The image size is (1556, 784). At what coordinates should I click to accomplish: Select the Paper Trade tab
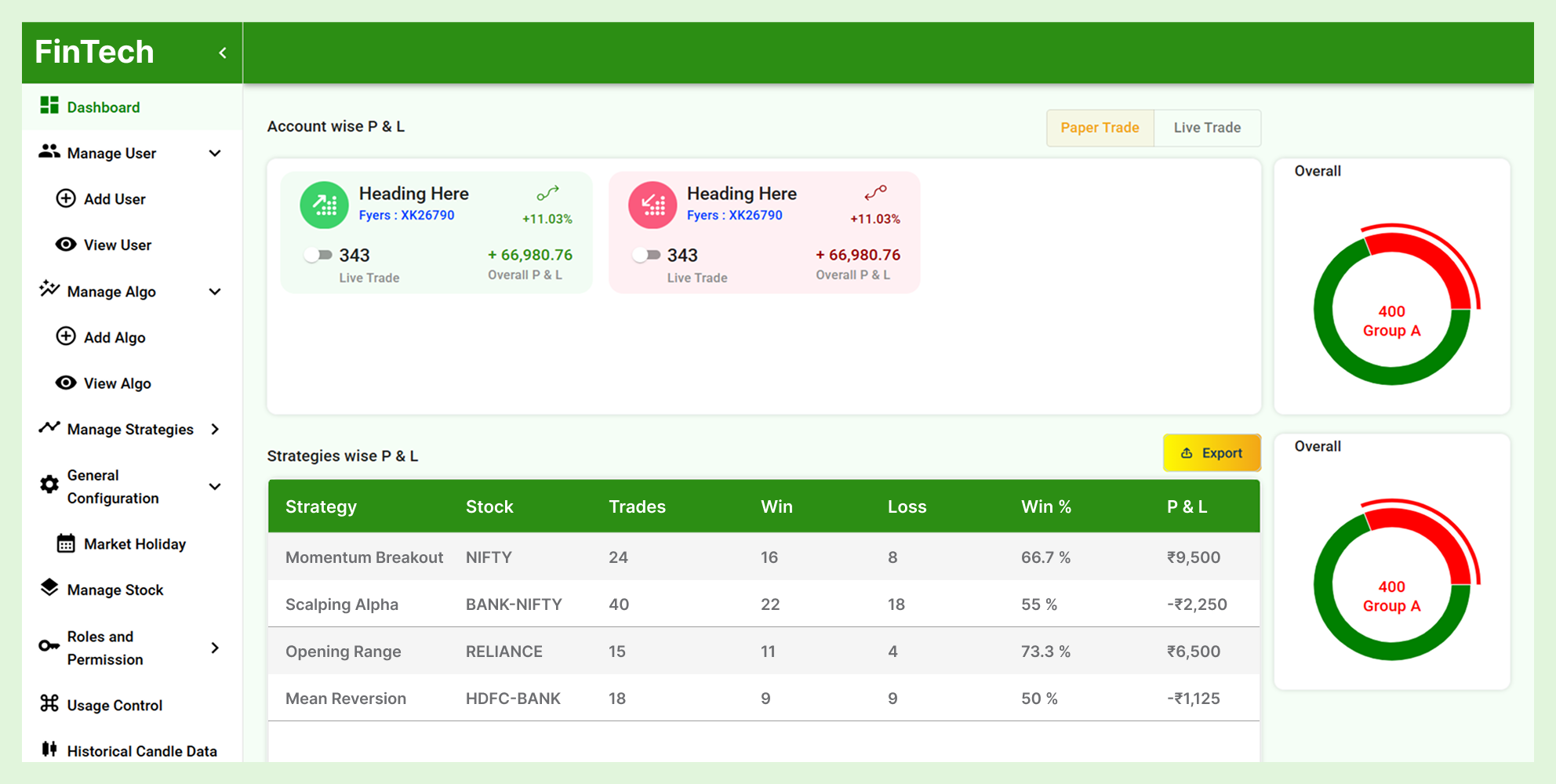[x=1100, y=127]
